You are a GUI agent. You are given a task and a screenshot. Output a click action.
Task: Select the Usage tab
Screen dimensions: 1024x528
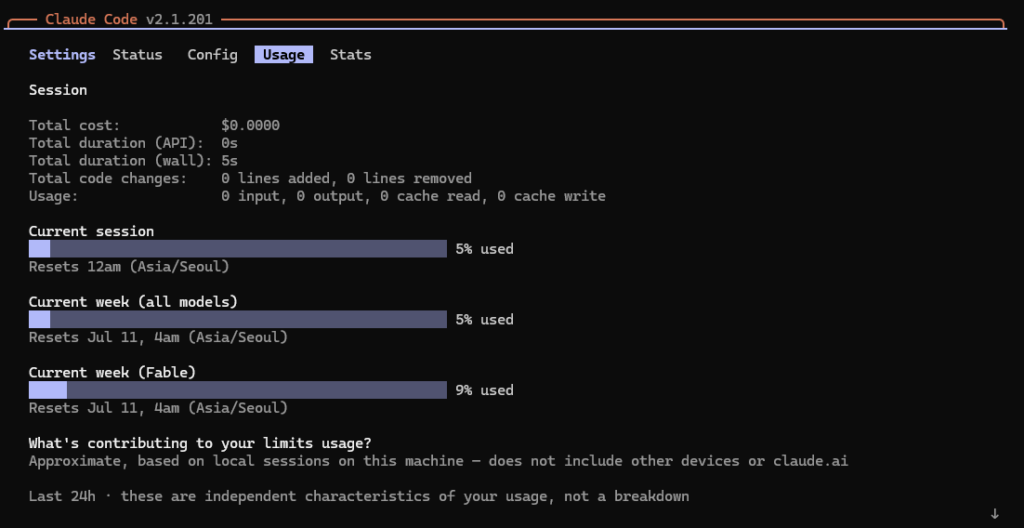coord(283,55)
